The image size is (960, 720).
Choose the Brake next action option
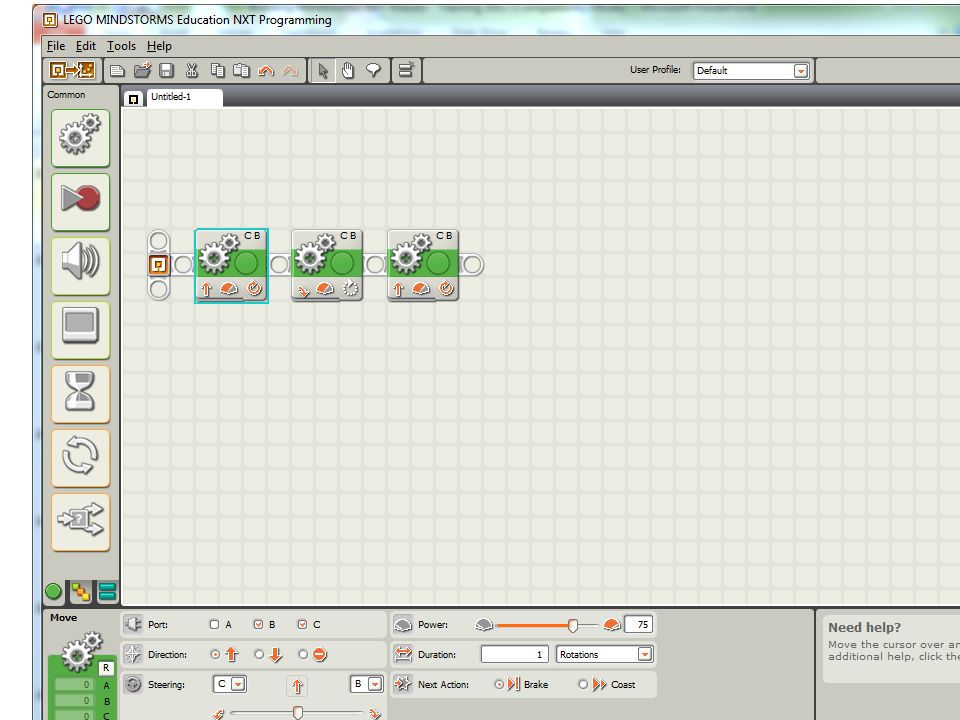point(499,684)
